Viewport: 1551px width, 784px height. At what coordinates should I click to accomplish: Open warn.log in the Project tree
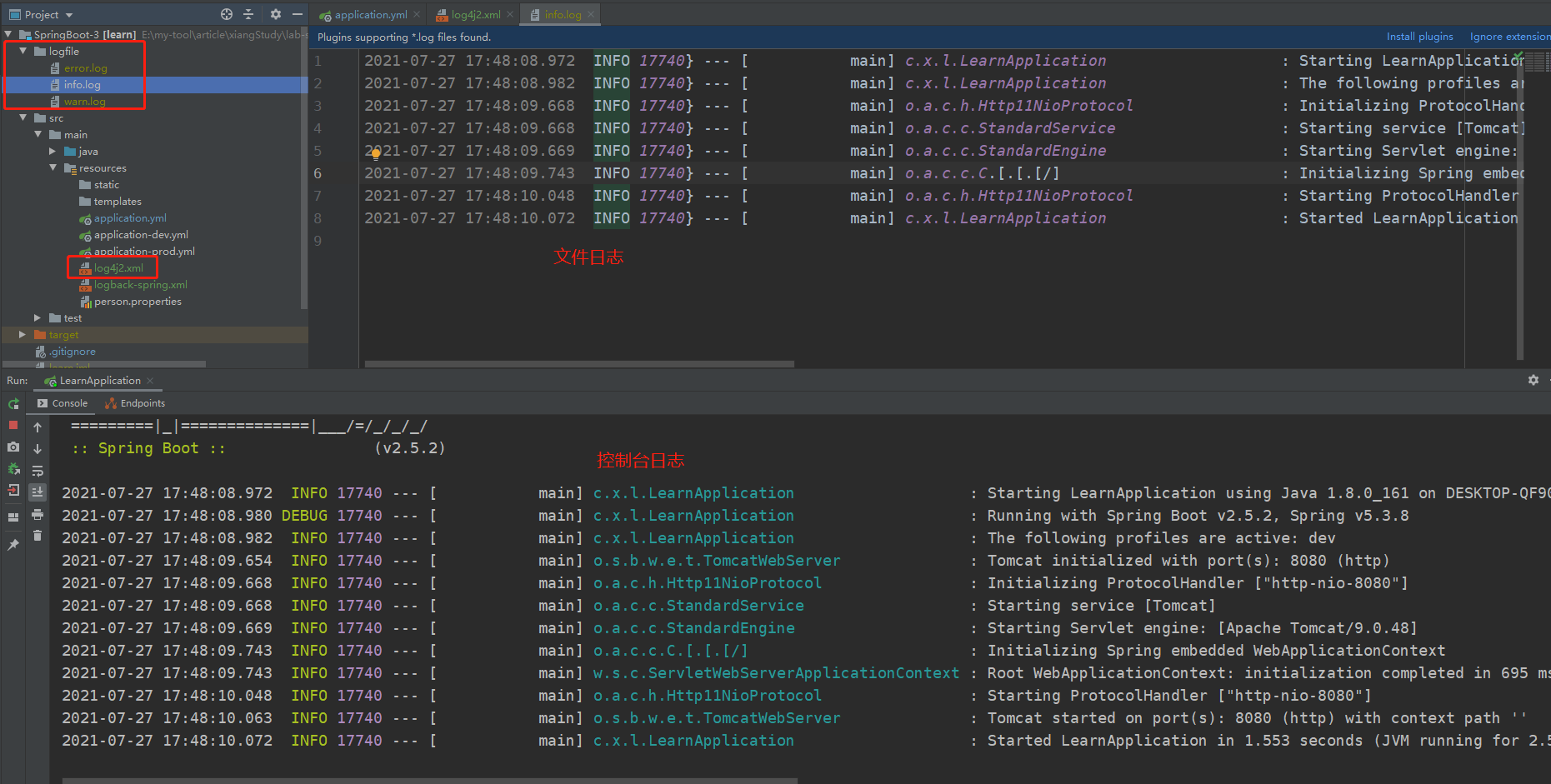coord(84,102)
